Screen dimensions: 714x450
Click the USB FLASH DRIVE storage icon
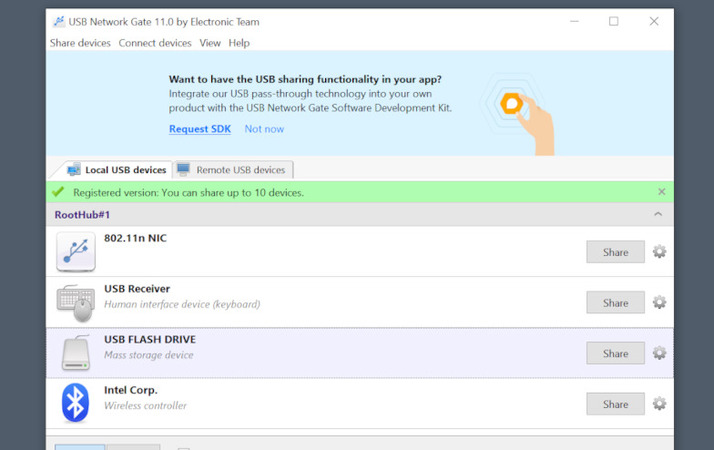[x=76, y=353]
